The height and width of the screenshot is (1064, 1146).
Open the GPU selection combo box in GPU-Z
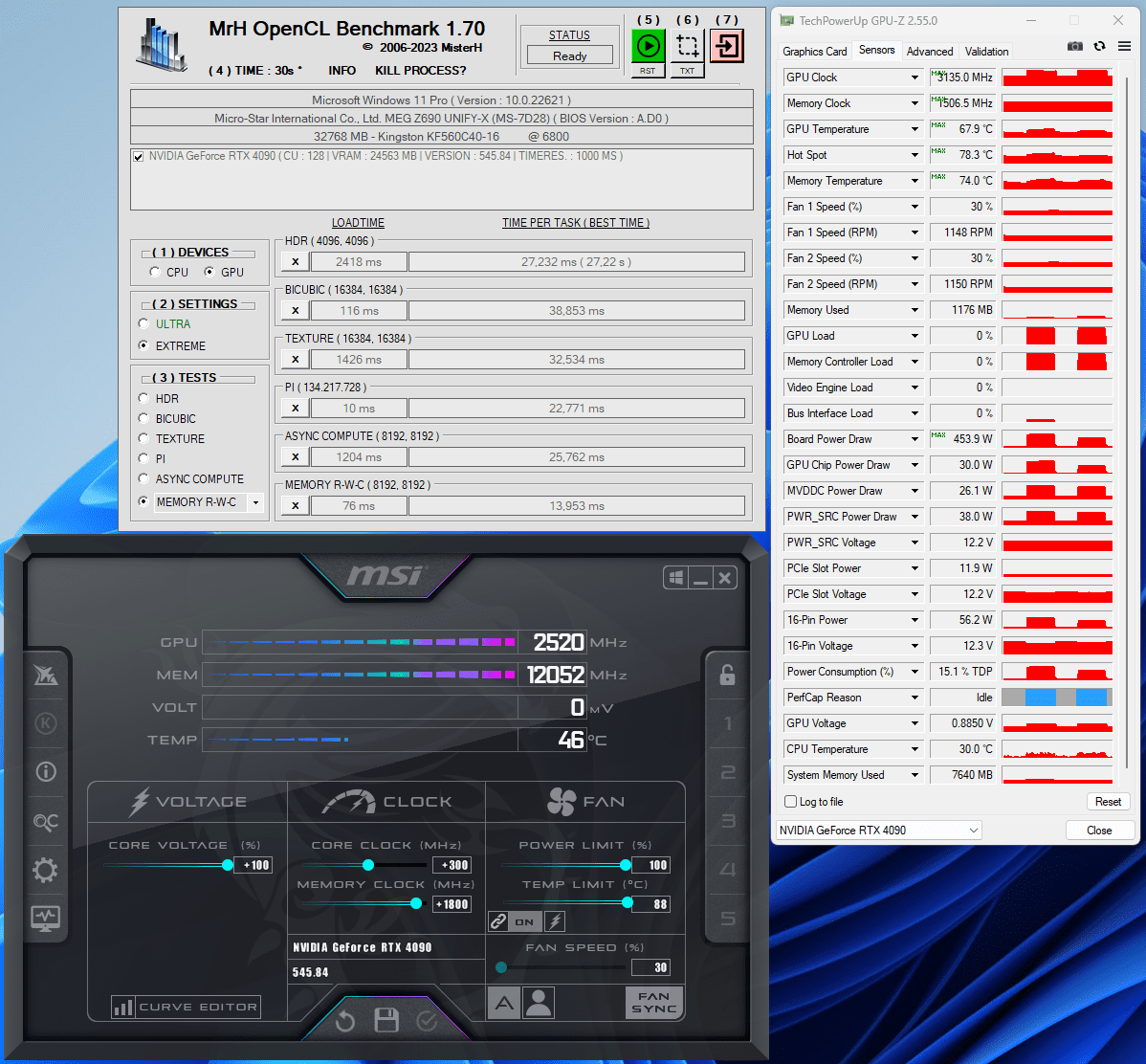tap(878, 830)
